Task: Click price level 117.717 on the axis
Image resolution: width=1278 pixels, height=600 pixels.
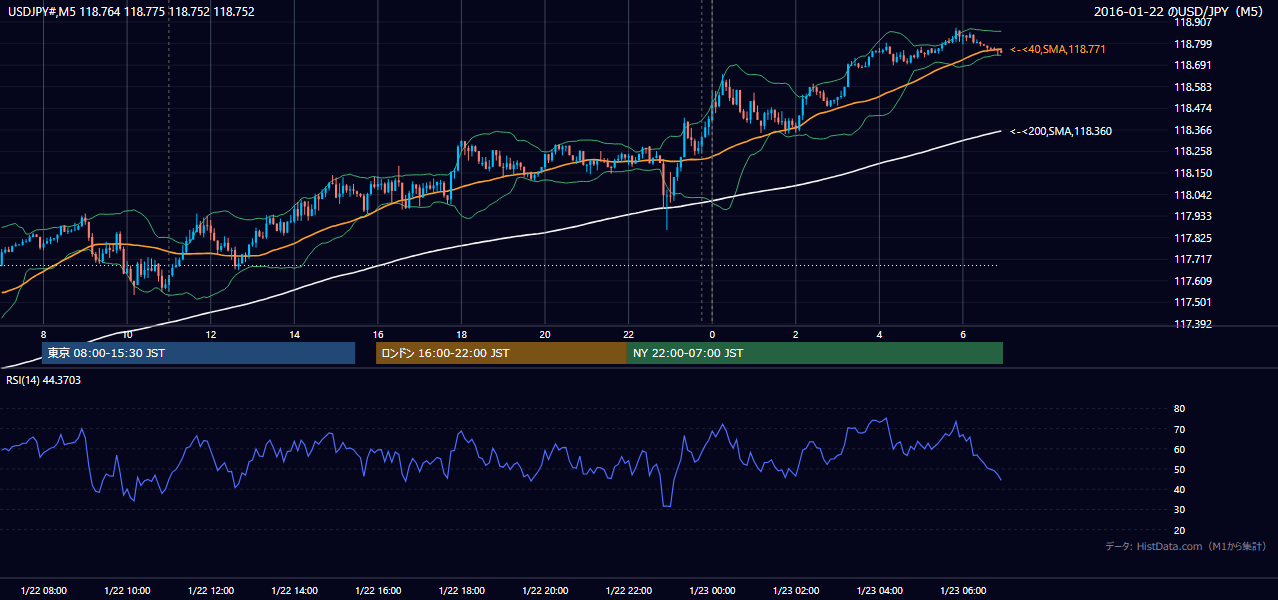Action: coord(1192,259)
